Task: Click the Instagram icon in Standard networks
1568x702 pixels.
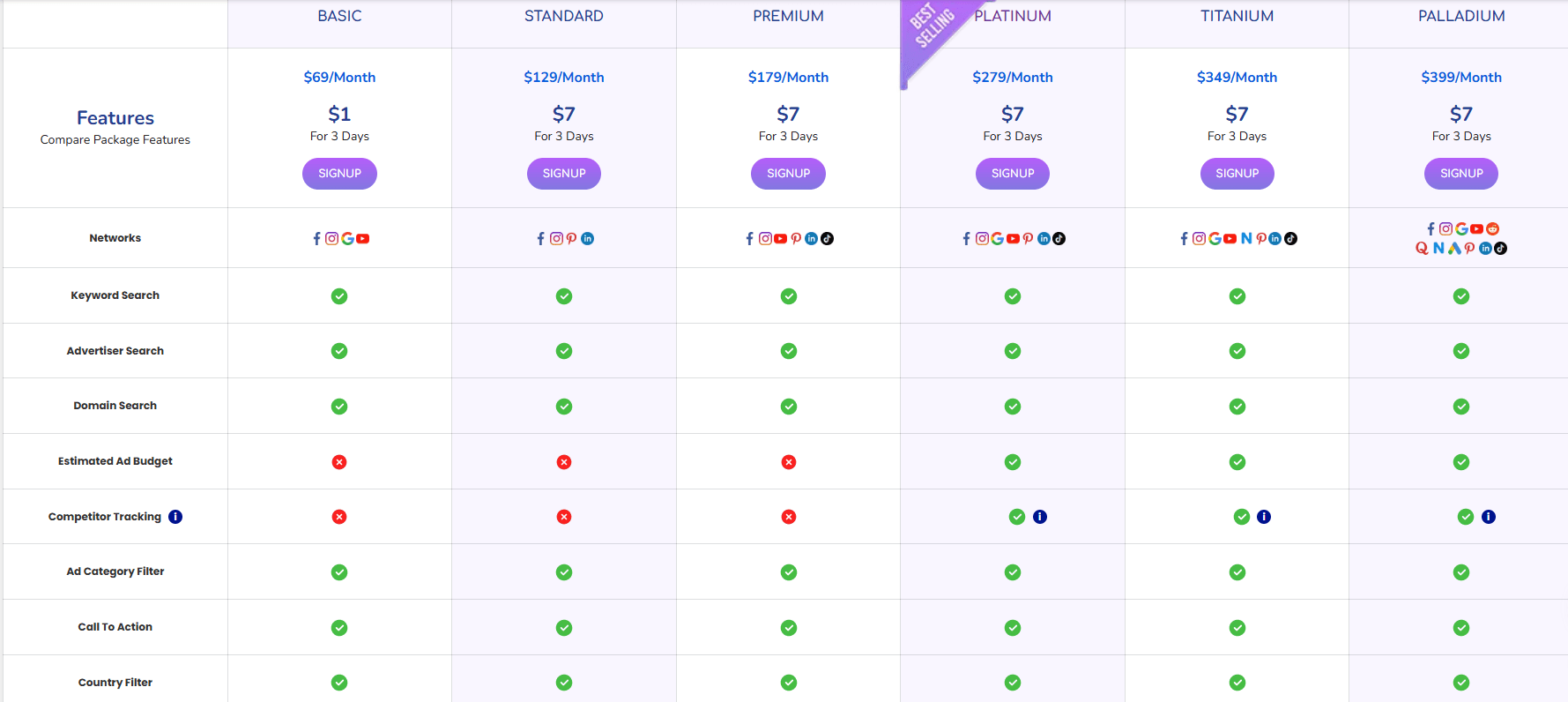Action: coord(556,239)
